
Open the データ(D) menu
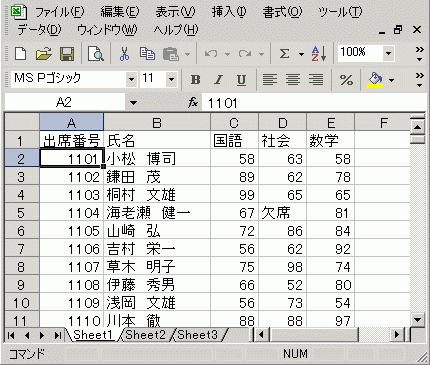point(39,30)
